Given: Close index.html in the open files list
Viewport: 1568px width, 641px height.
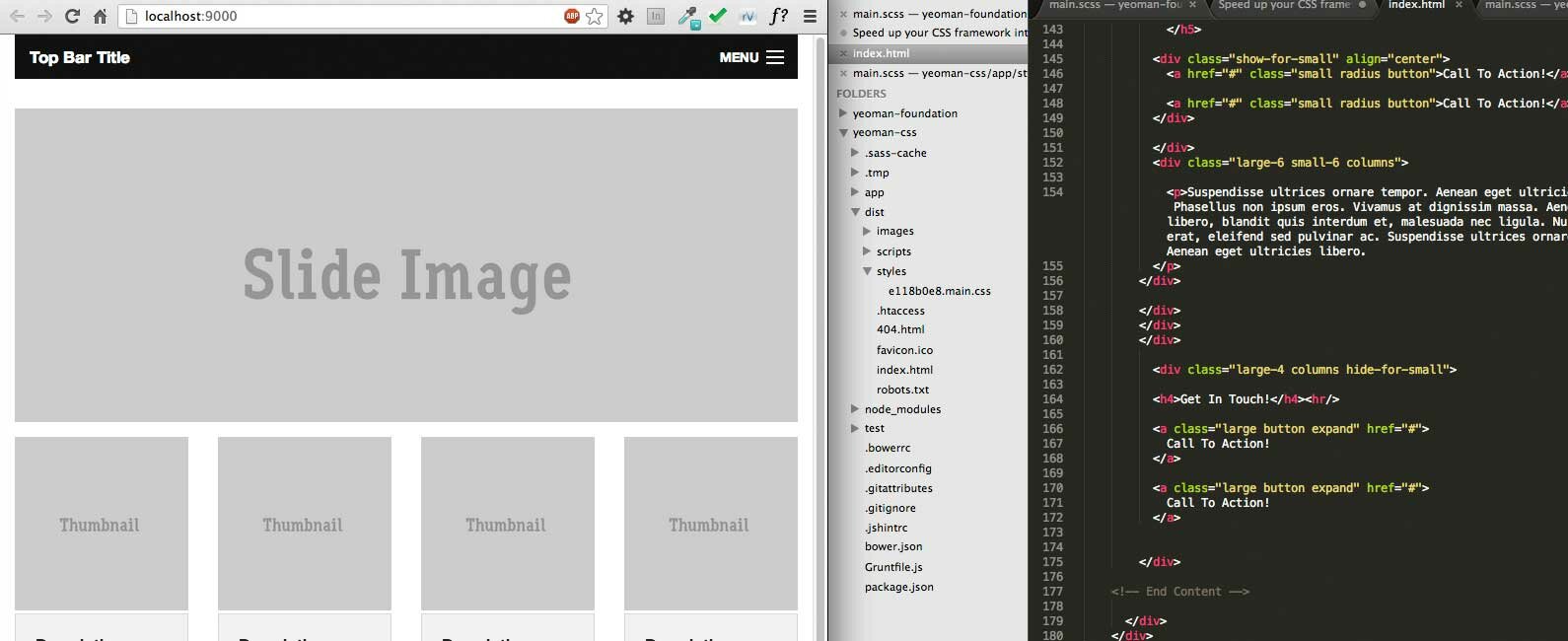Looking at the screenshot, I should (x=843, y=53).
